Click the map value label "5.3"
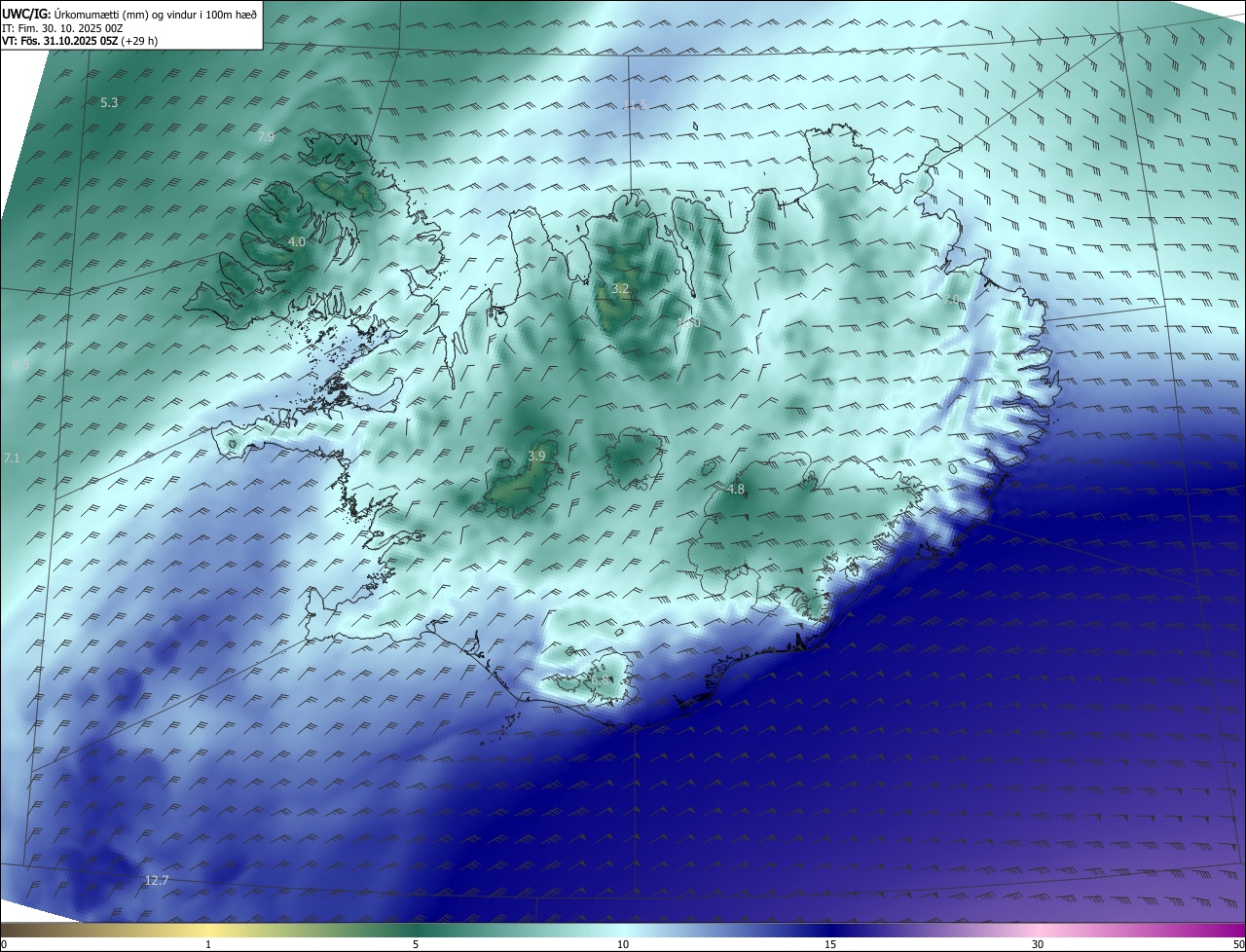Viewport: 1246px width, 952px height. [x=109, y=103]
